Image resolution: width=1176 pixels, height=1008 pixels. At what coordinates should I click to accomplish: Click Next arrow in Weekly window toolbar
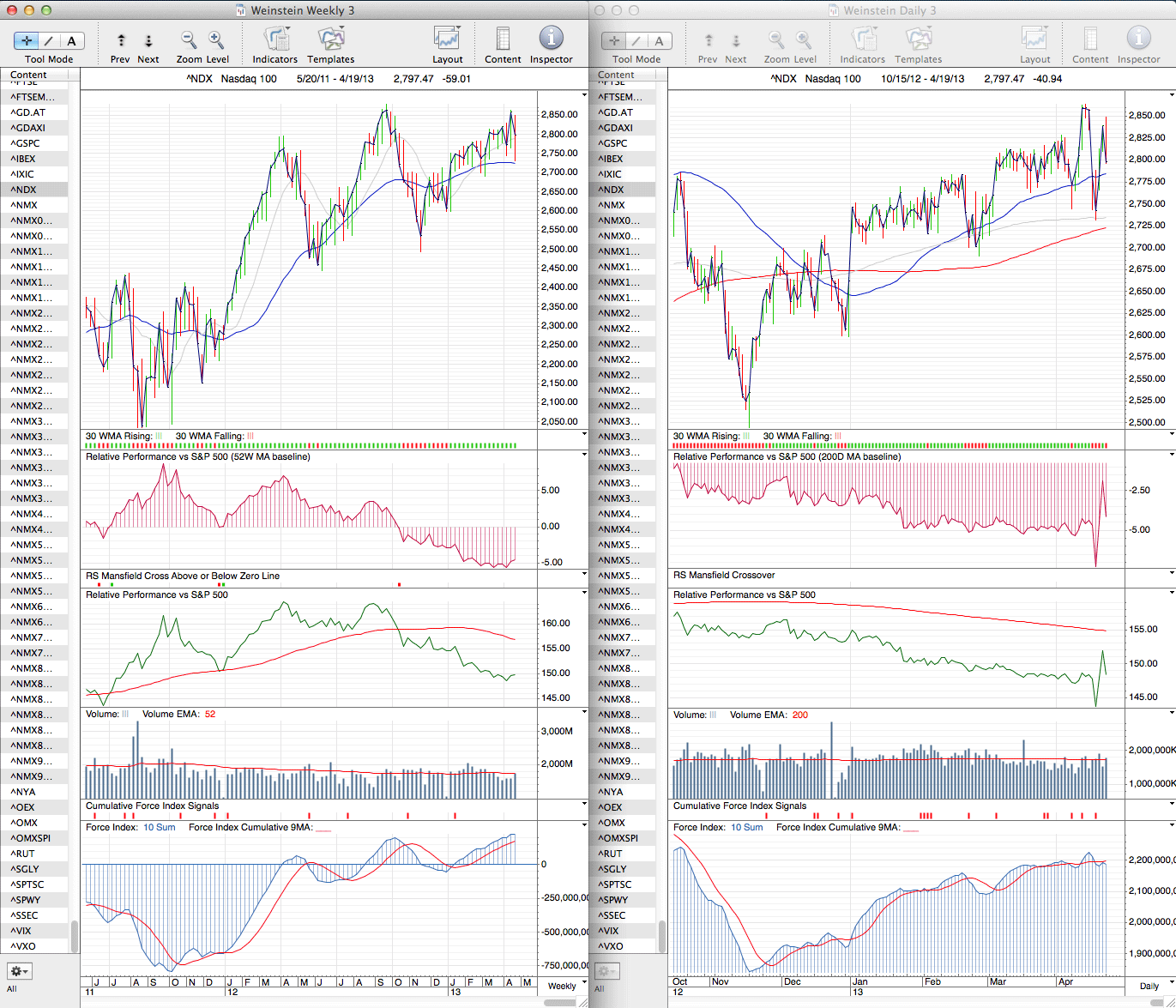(148, 40)
